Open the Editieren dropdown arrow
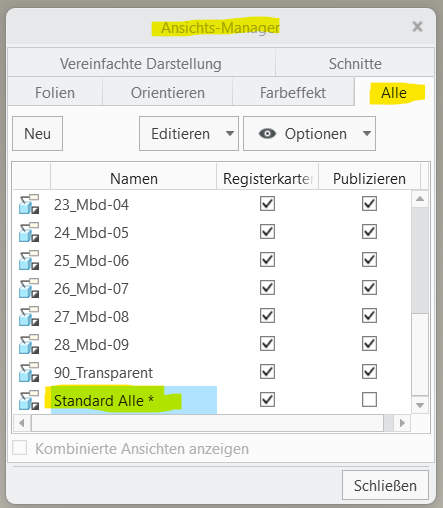This screenshot has width=443, height=508. (x=229, y=134)
